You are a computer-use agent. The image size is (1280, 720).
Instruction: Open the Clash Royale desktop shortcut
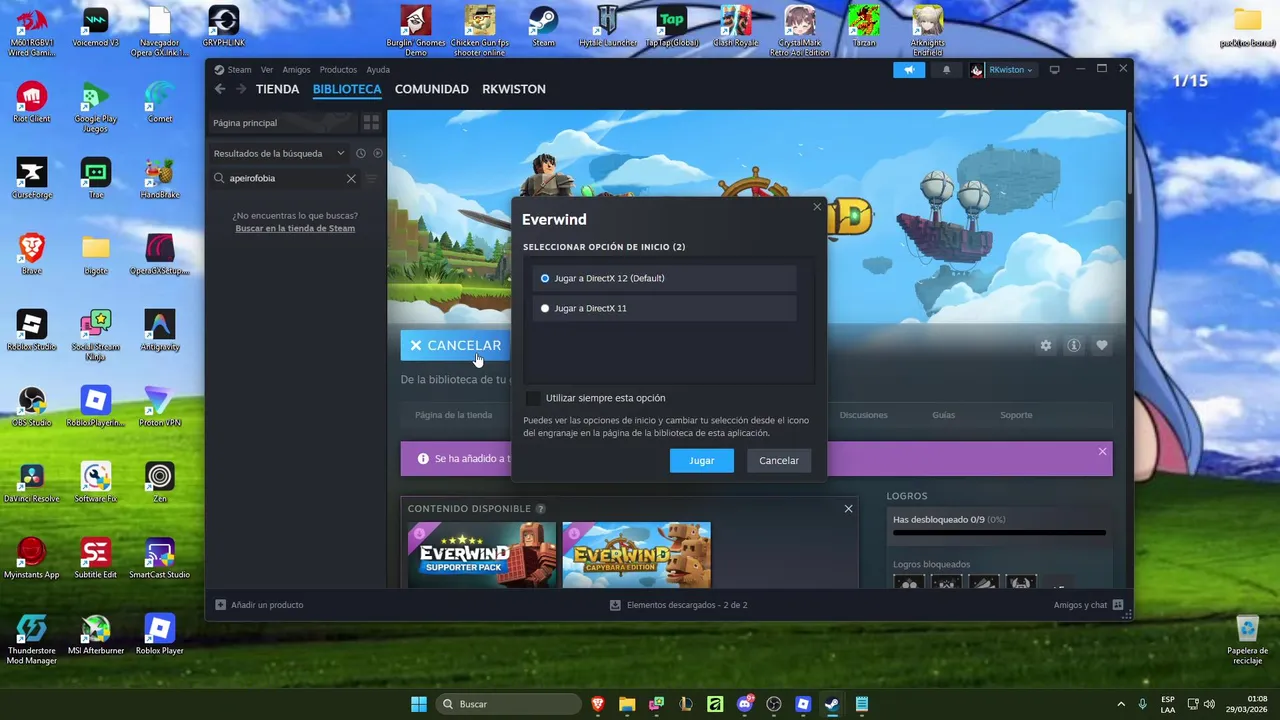pos(736,28)
